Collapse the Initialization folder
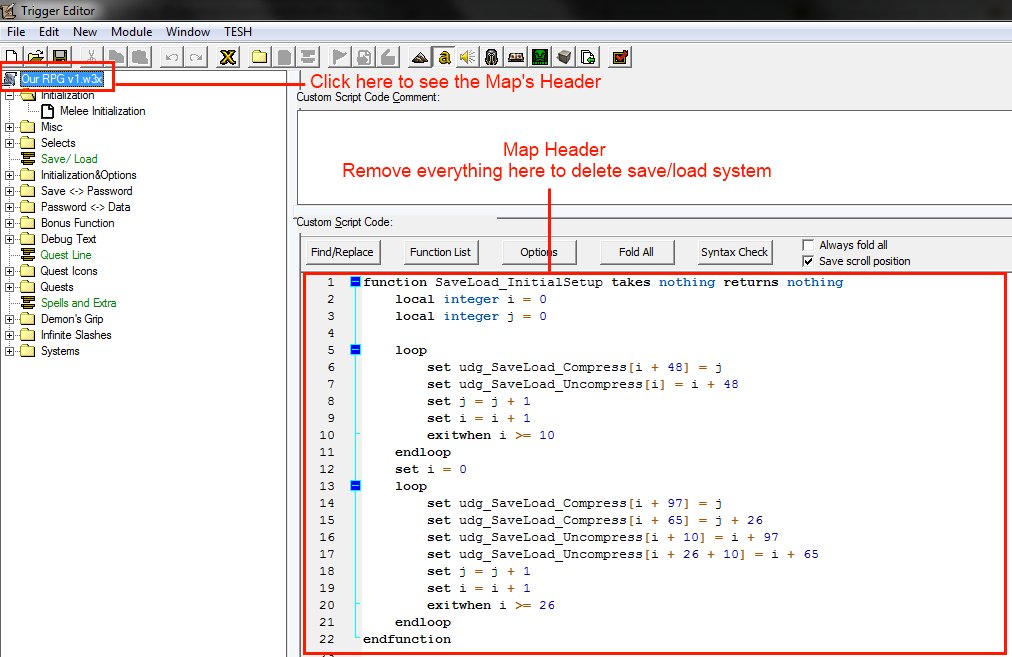Screen dimensions: 1012x657 click(10, 96)
